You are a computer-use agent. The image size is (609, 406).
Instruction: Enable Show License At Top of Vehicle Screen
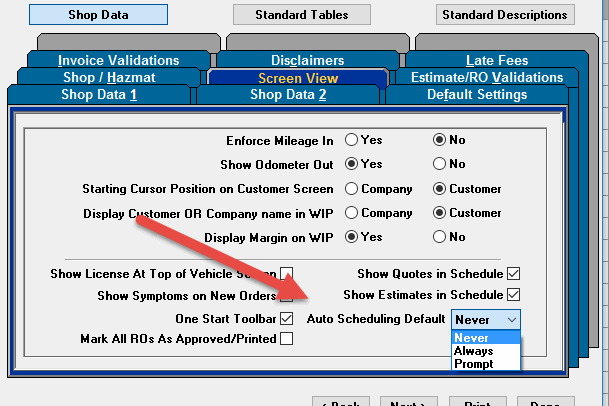tap(287, 274)
